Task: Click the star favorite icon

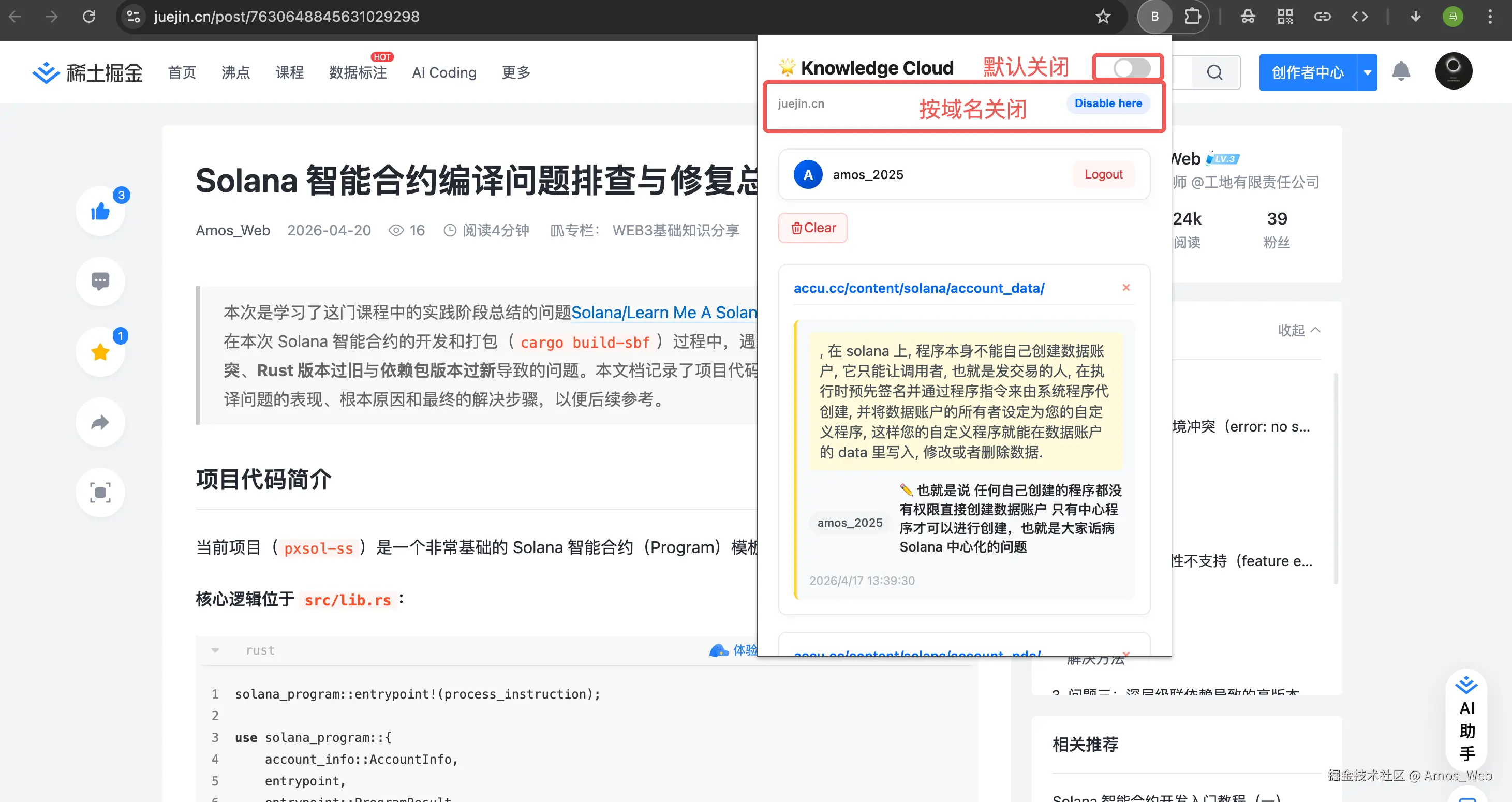Action: (100, 352)
